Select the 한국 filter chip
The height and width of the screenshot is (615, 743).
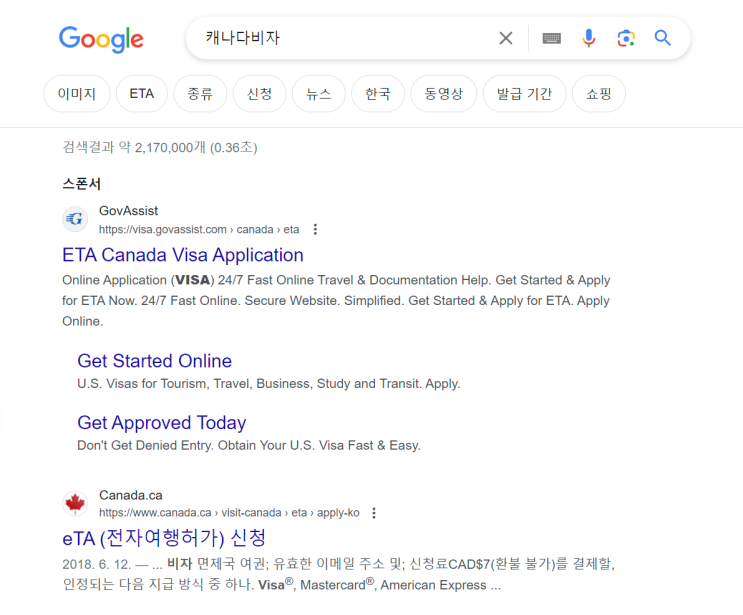[378, 94]
